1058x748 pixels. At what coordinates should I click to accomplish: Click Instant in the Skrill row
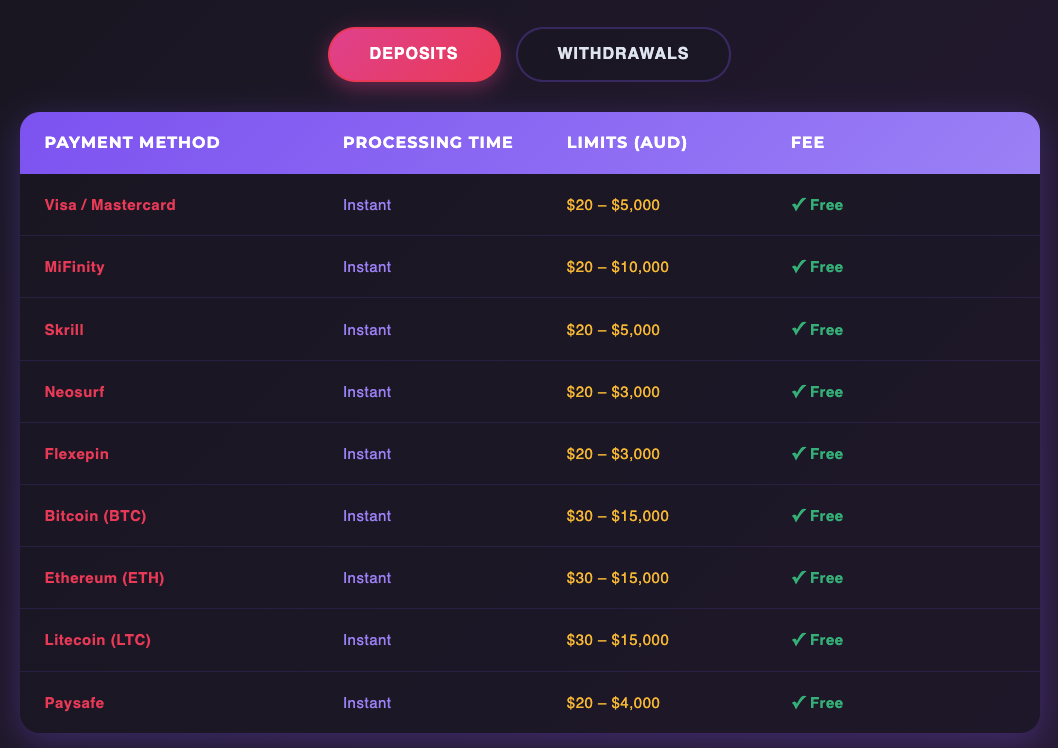coord(367,330)
